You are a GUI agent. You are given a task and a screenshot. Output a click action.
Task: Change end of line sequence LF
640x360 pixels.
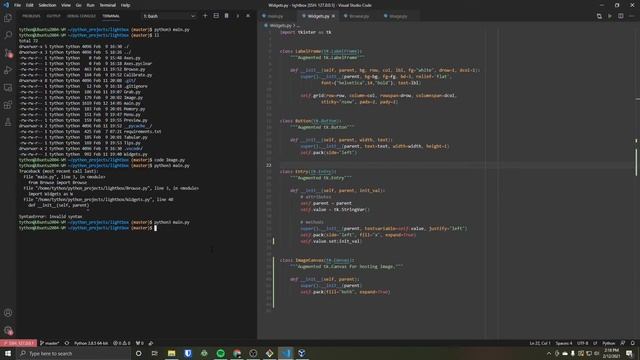pyautogui.click(x=596, y=343)
